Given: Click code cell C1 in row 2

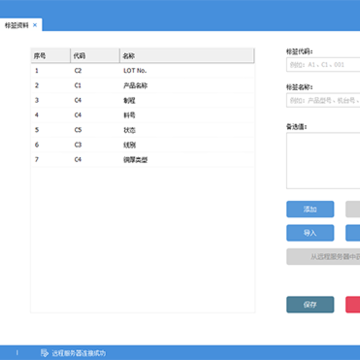Looking at the screenshot, I should point(78,86).
